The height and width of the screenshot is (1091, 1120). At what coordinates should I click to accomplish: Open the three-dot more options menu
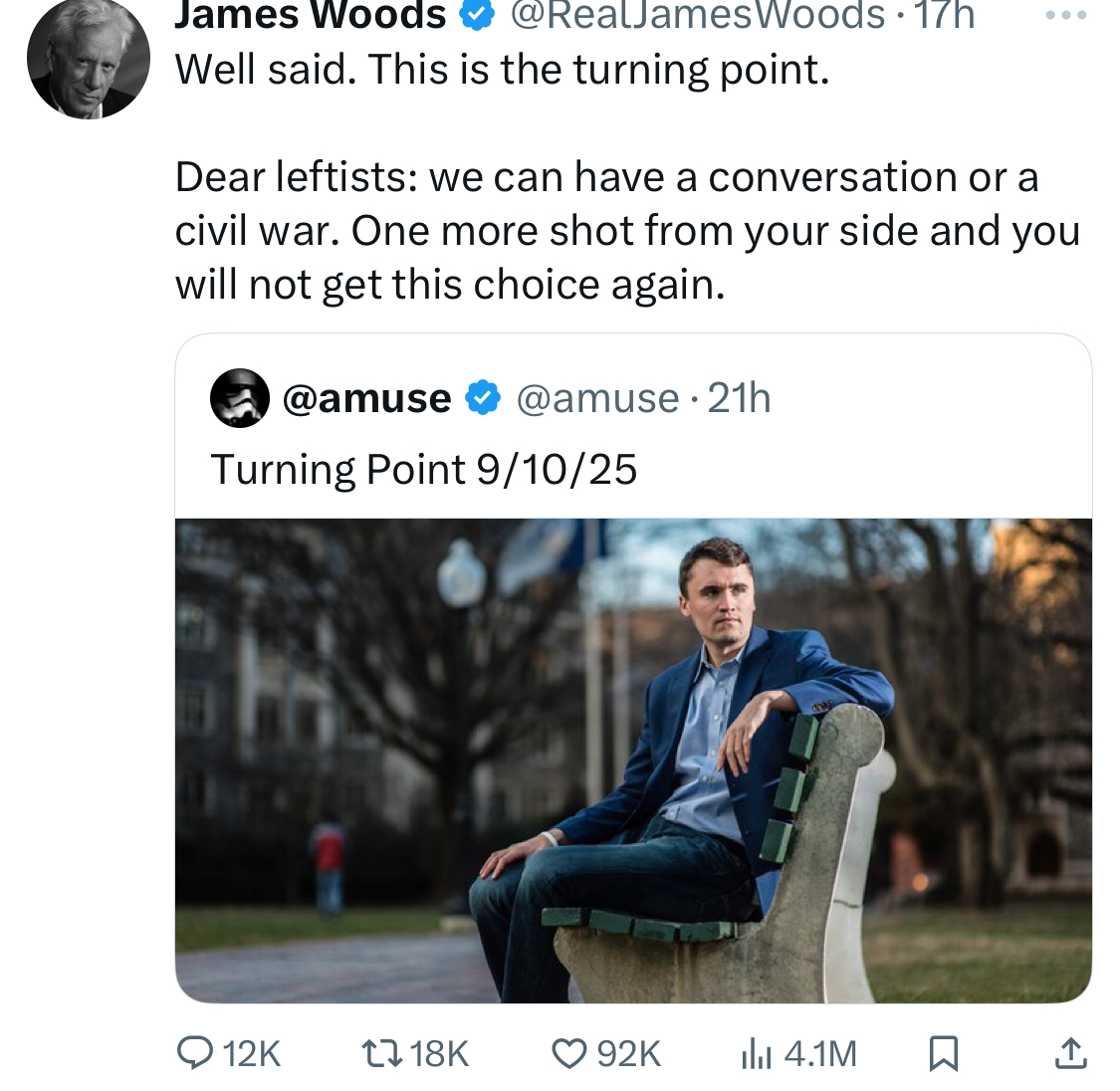[x=1067, y=16]
